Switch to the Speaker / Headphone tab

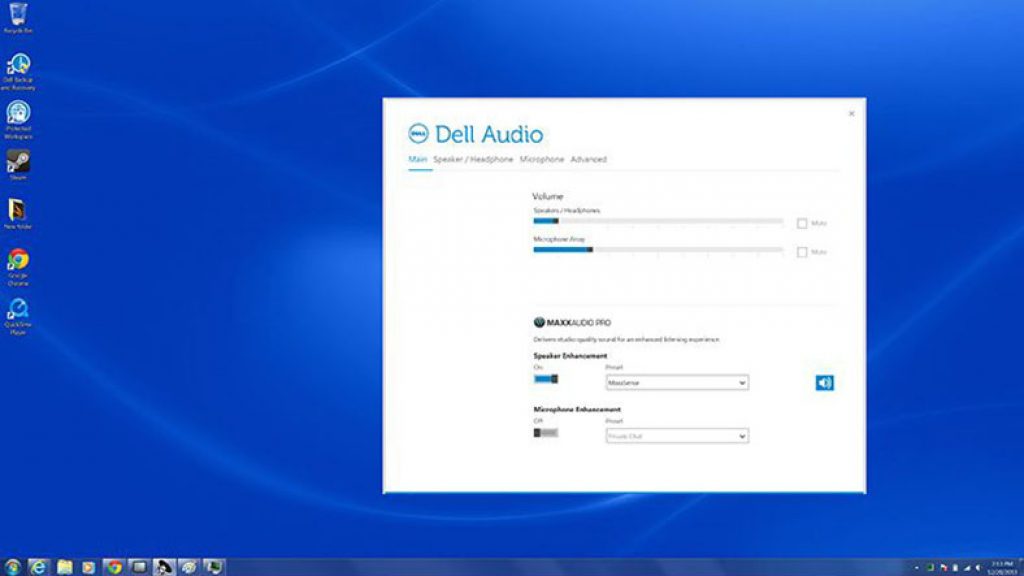pyautogui.click(x=473, y=159)
